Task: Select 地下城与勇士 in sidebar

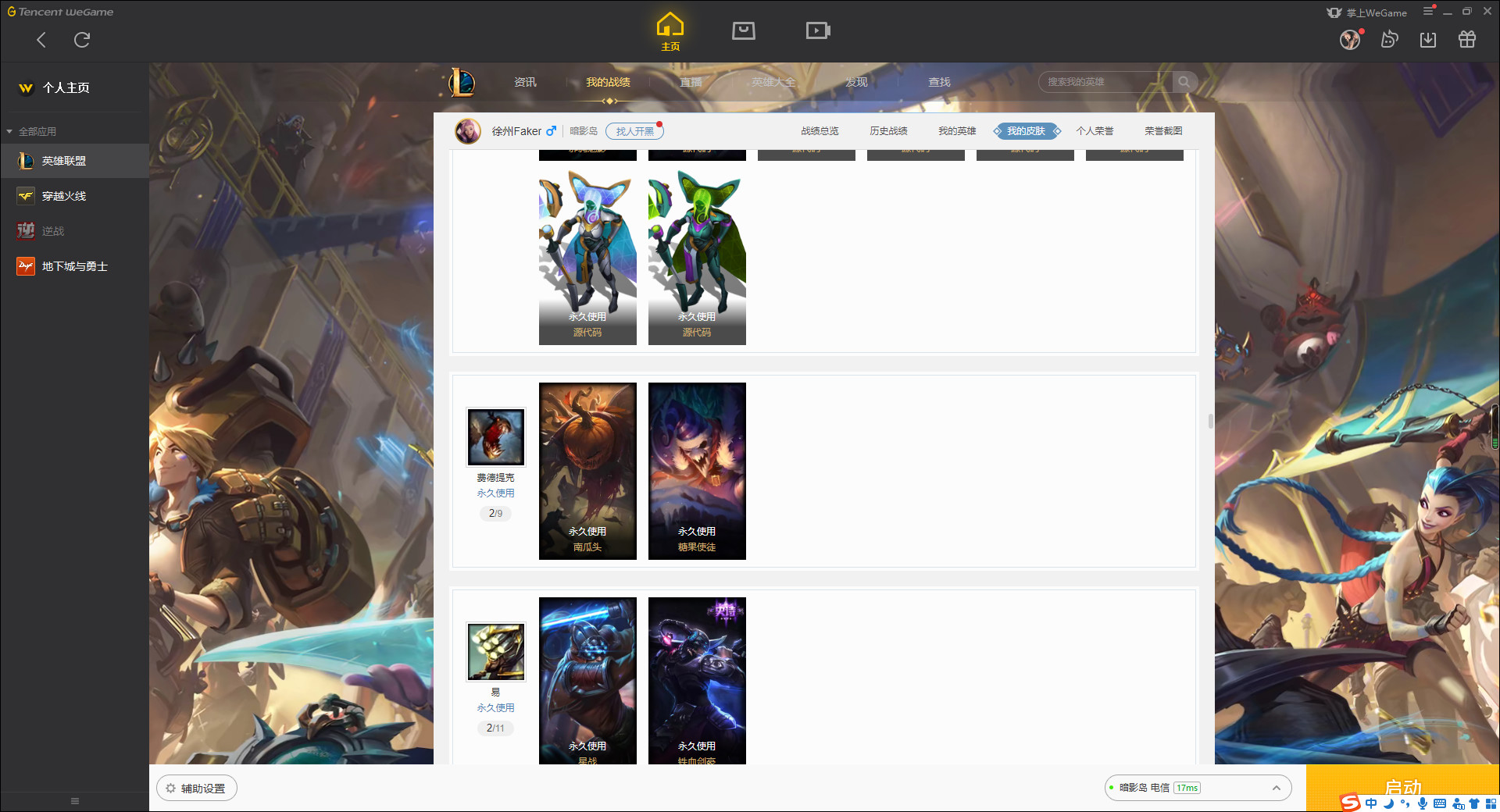Action: (x=74, y=266)
